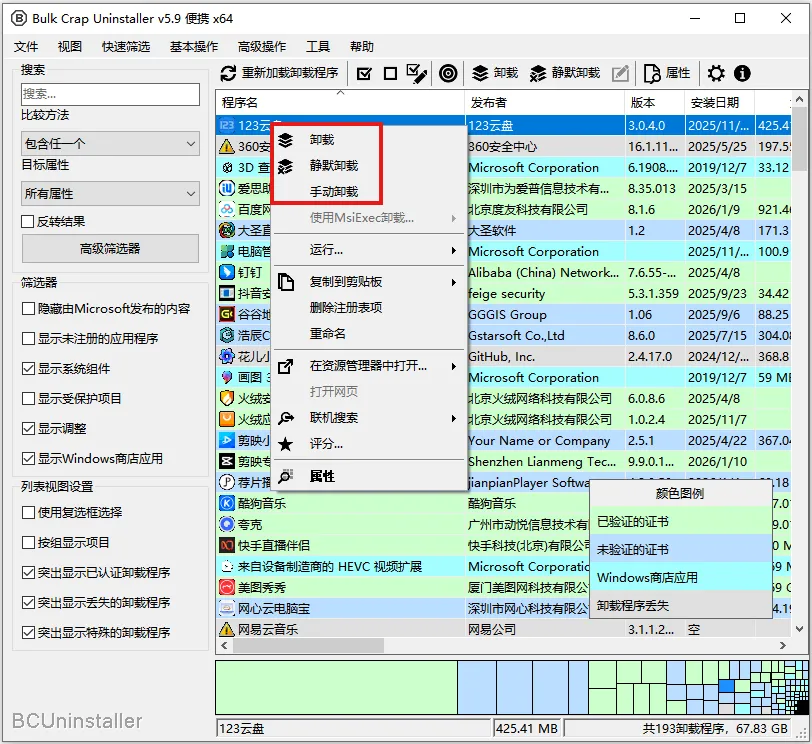Uncheck 显示系统组件 checkbox
Screen dimensions: 812x744
click(x=28, y=369)
